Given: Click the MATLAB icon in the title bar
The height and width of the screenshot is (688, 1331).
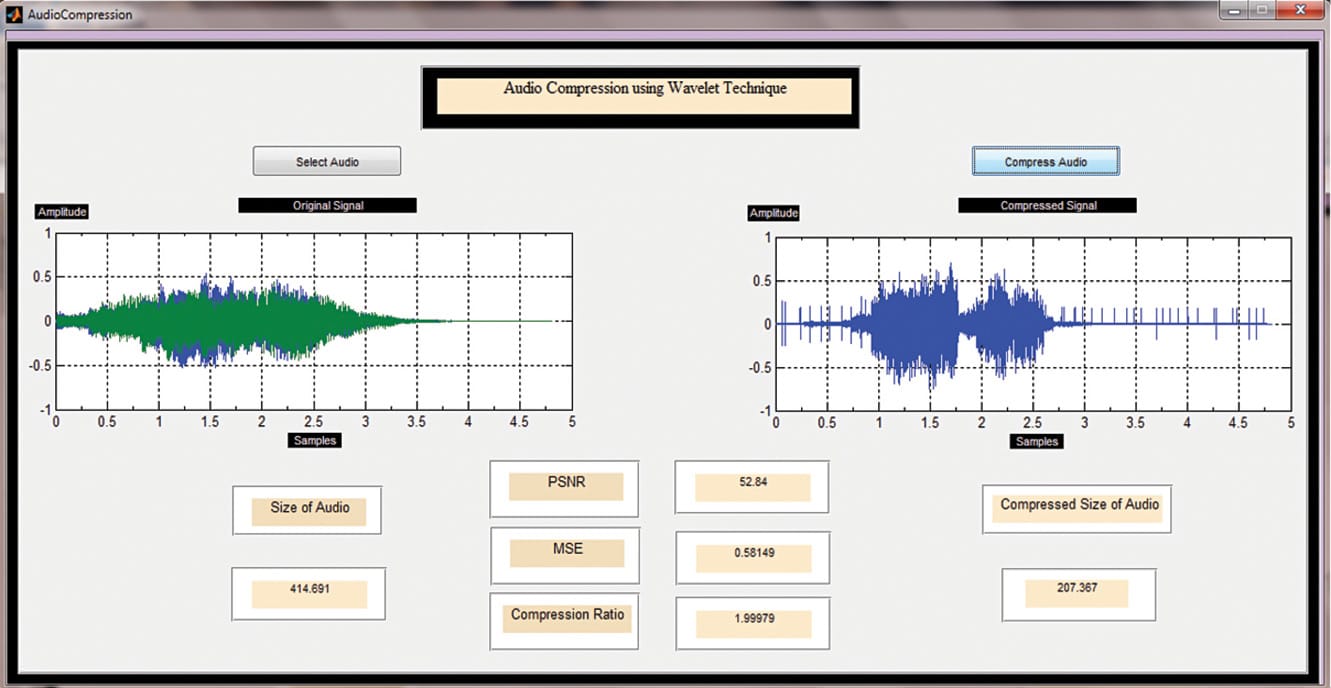Looking at the screenshot, I should tap(14, 14).
